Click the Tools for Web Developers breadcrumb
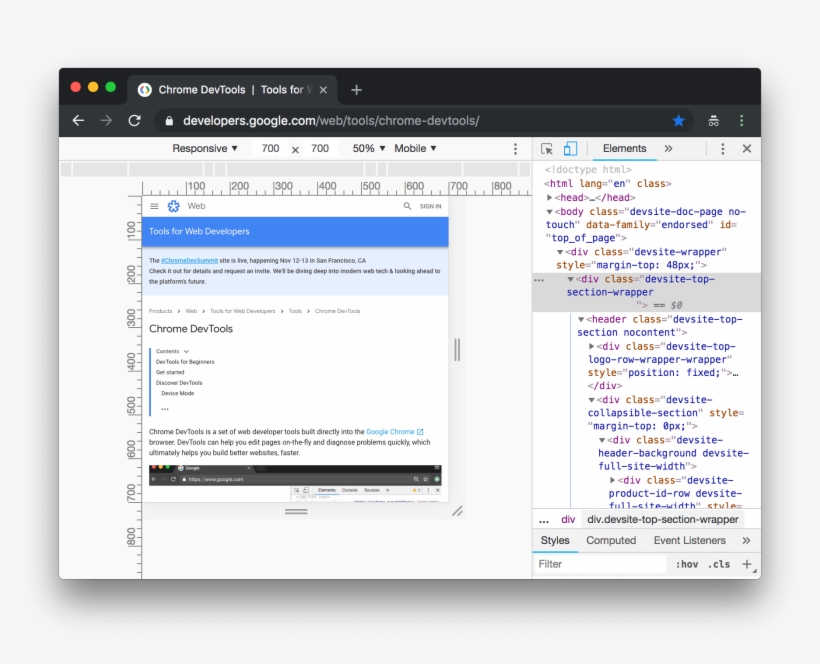Screen dimensions: 820x664 (243, 311)
